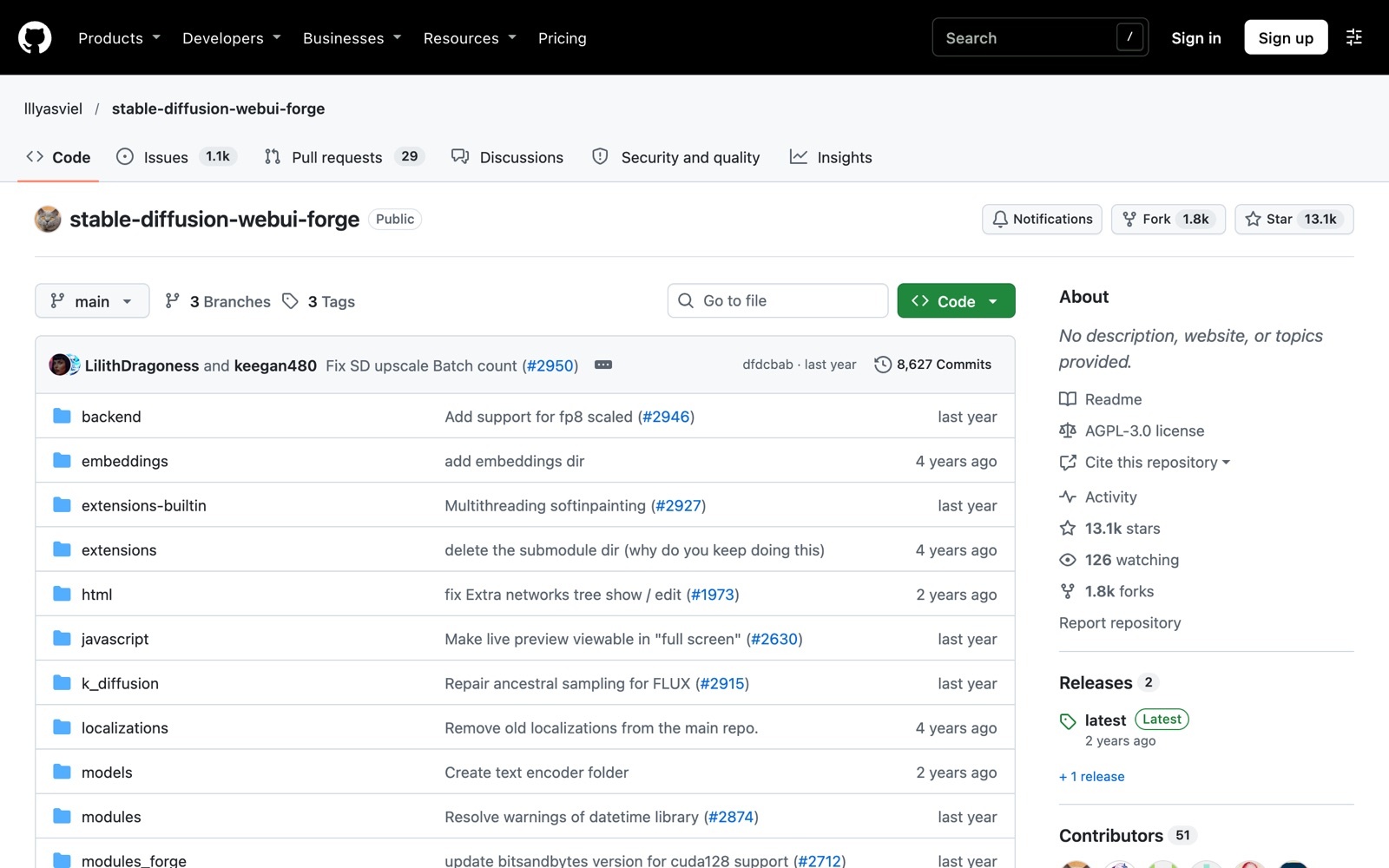Click the fork icon beside 1.8k forks

tap(1068, 591)
